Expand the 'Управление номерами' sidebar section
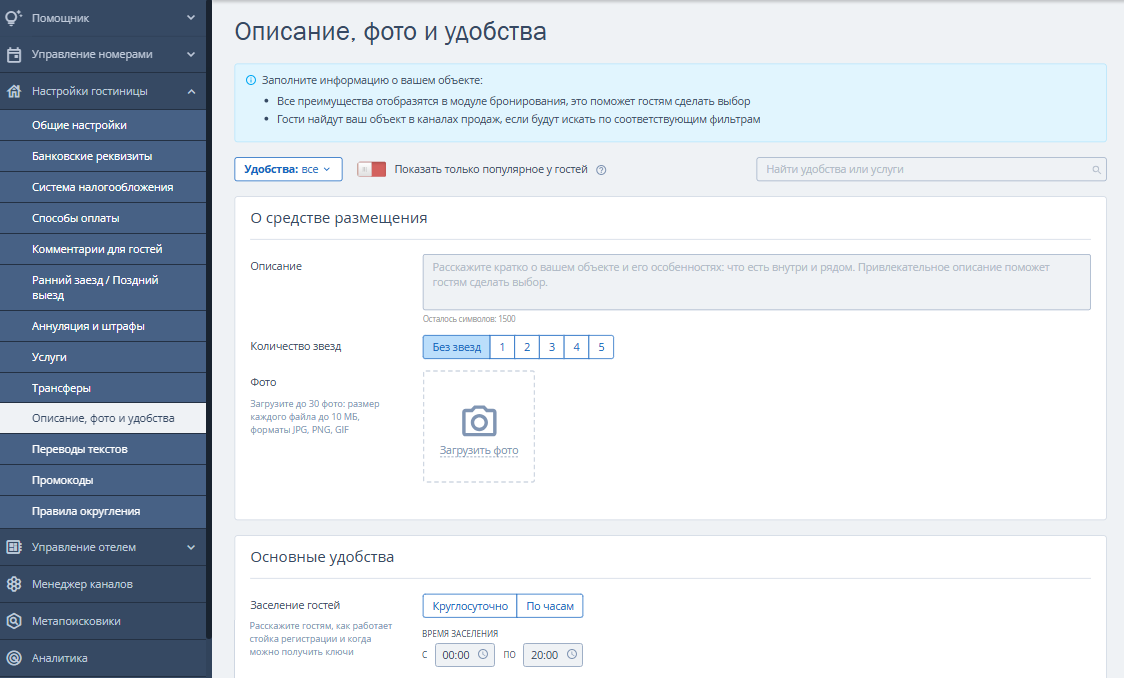This screenshot has width=1124, height=678. click(x=191, y=54)
